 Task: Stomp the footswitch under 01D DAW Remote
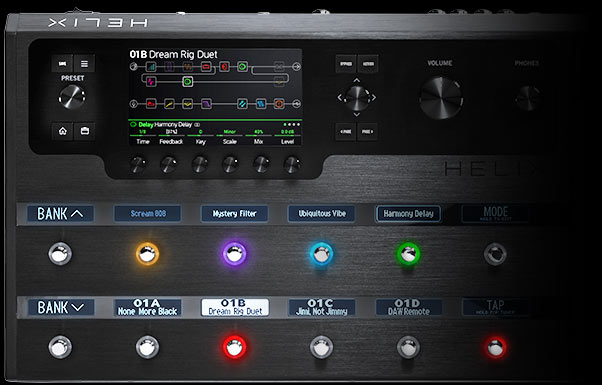[x=408, y=347]
